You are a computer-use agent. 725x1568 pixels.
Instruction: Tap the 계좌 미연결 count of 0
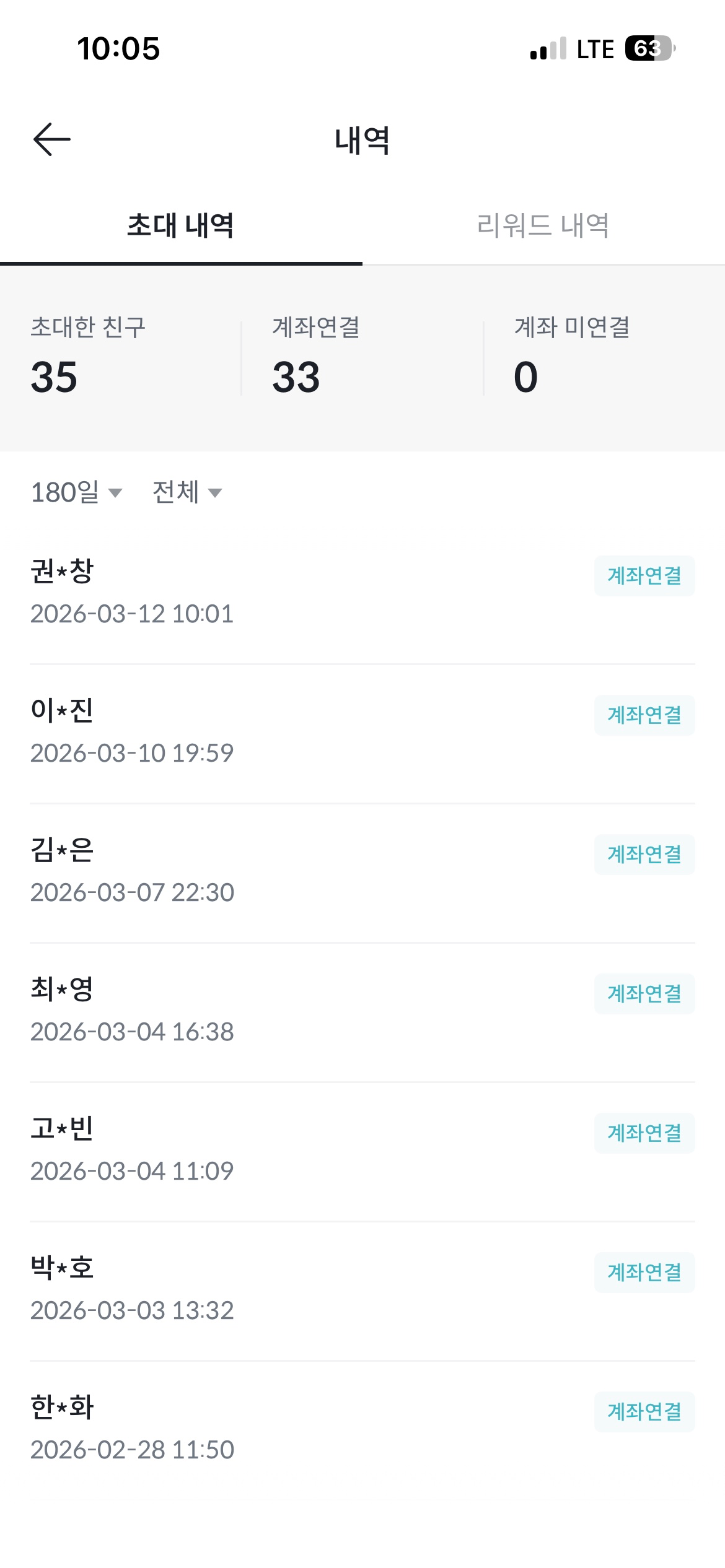click(525, 377)
